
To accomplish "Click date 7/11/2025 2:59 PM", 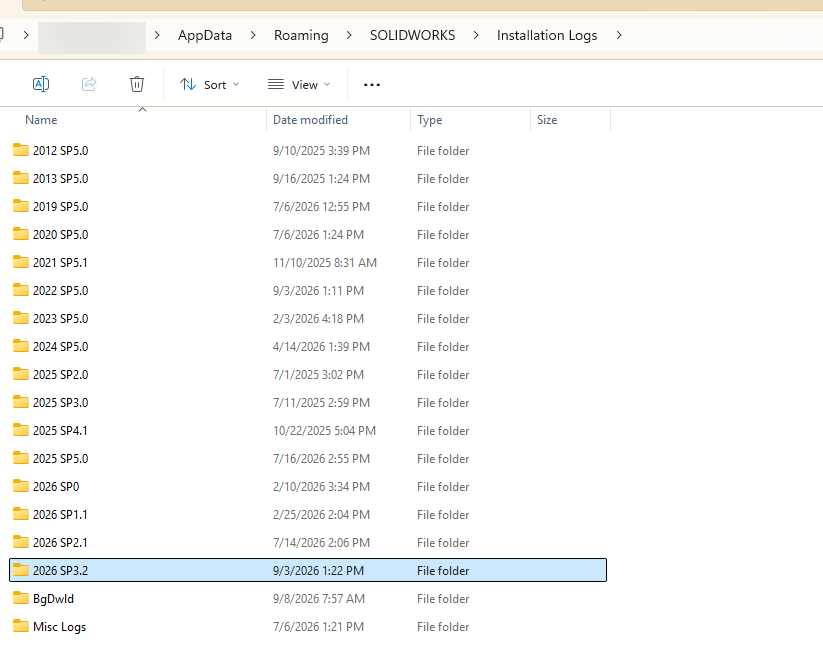I will (321, 403).
